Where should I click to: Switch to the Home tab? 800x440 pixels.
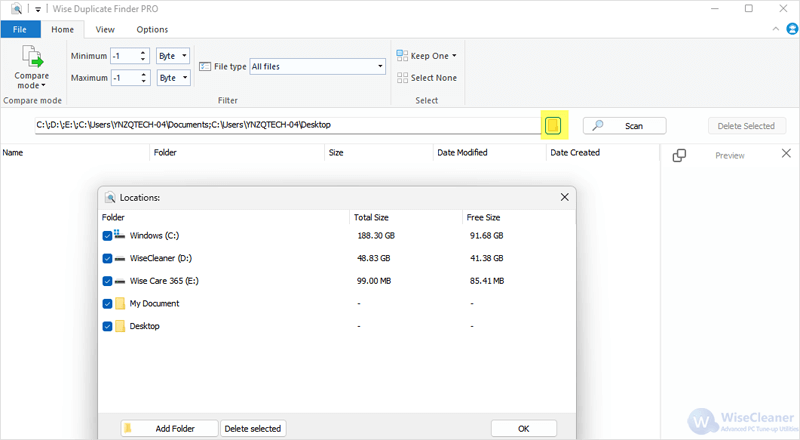pyautogui.click(x=62, y=30)
